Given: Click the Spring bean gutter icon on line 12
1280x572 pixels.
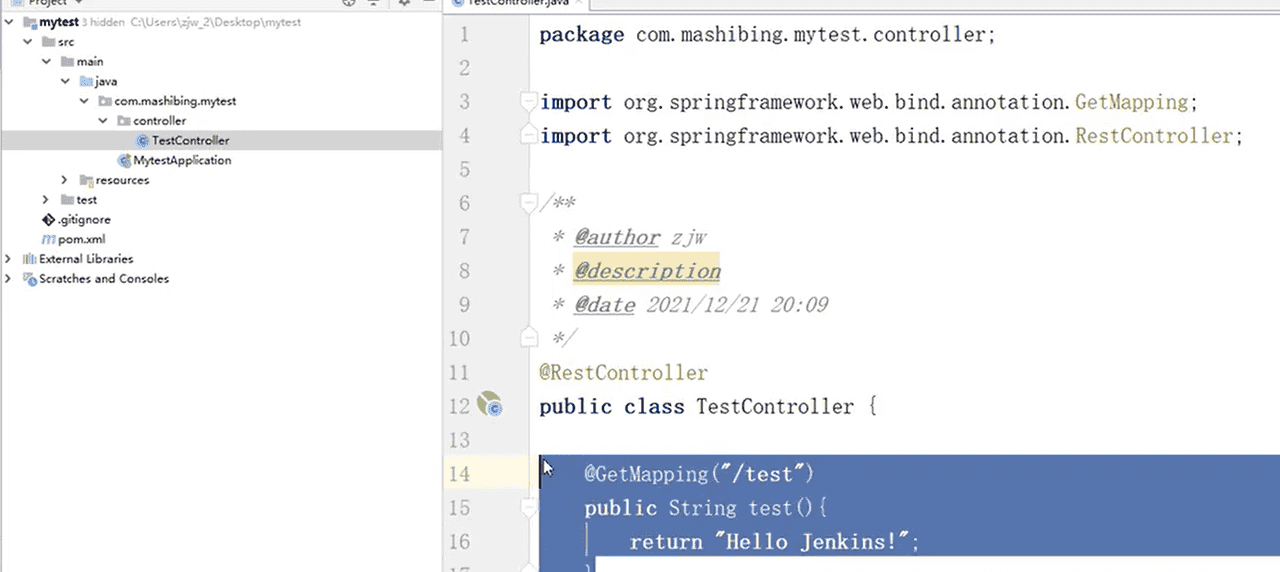Looking at the screenshot, I should pyautogui.click(x=489, y=406).
